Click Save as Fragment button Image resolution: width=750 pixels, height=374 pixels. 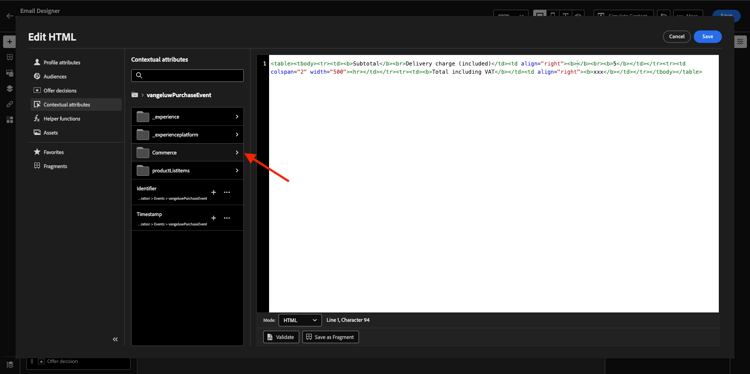click(331, 337)
